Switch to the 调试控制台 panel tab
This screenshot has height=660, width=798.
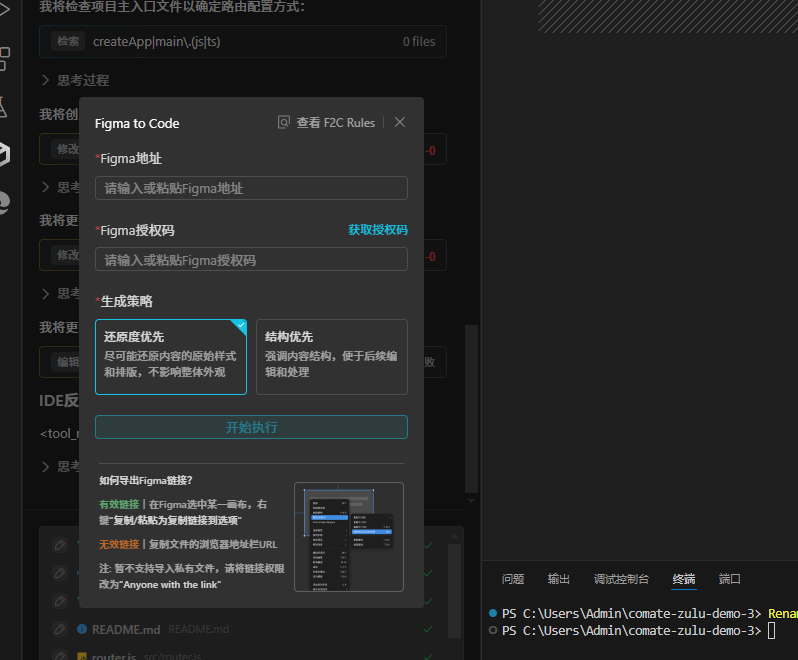pos(621,579)
